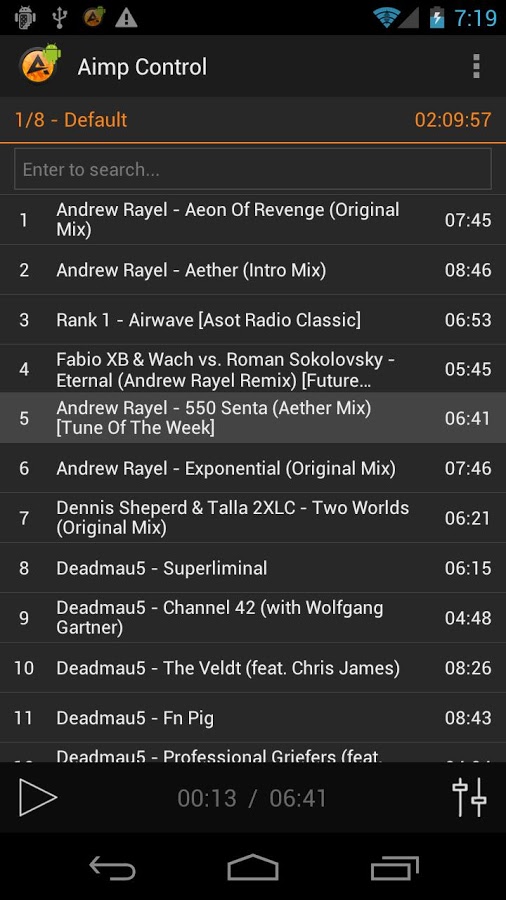Image resolution: width=506 pixels, height=900 pixels.
Task: Open the three-dot overflow menu
Action: point(476,67)
